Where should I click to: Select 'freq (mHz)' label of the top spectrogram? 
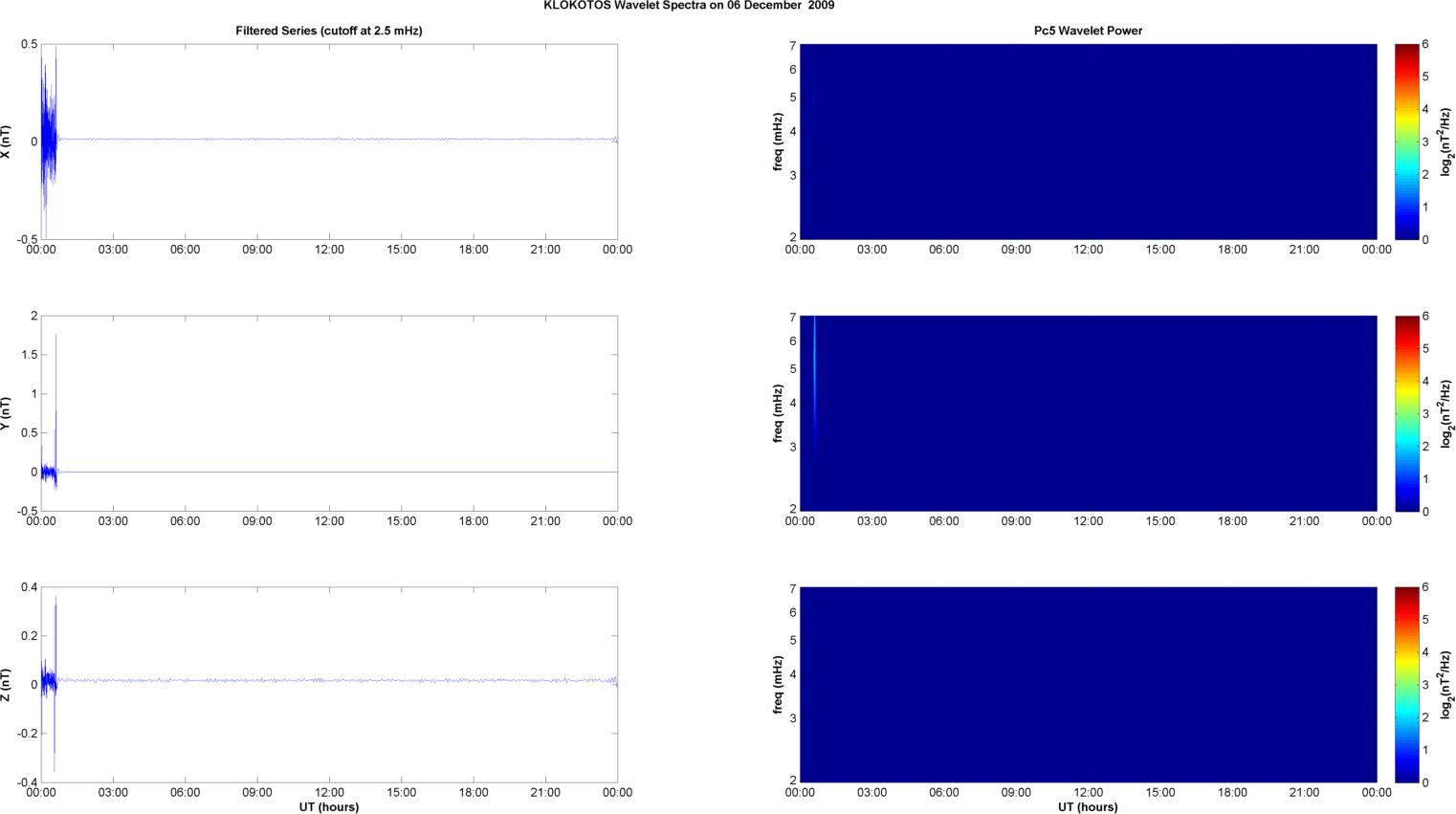click(779, 142)
